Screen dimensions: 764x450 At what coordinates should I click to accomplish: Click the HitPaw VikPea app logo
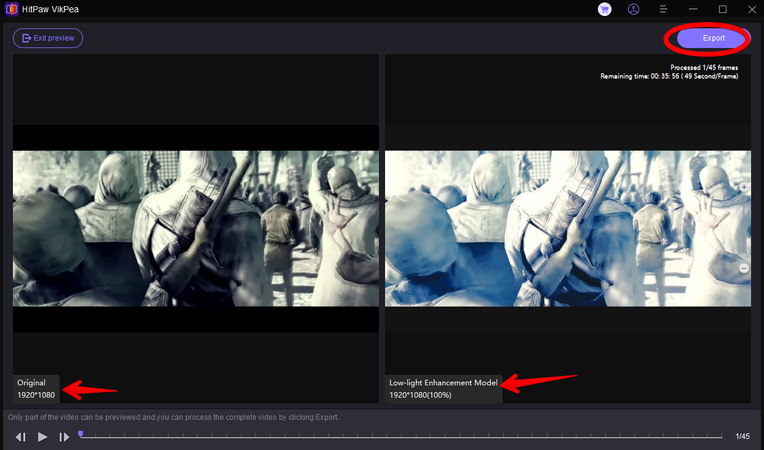tap(12, 9)
